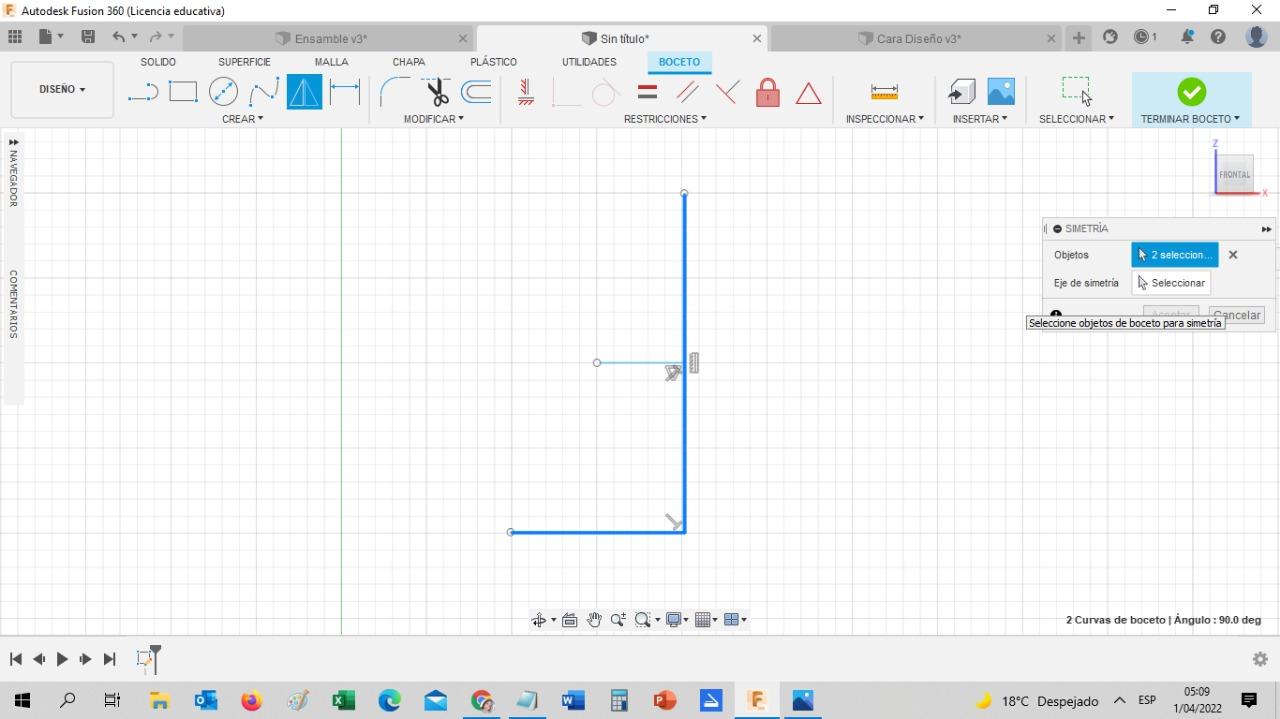Open the DISEÑO workspace dropdown
This screenshot has height=719, width=1280.
click(x=62, y=89)
